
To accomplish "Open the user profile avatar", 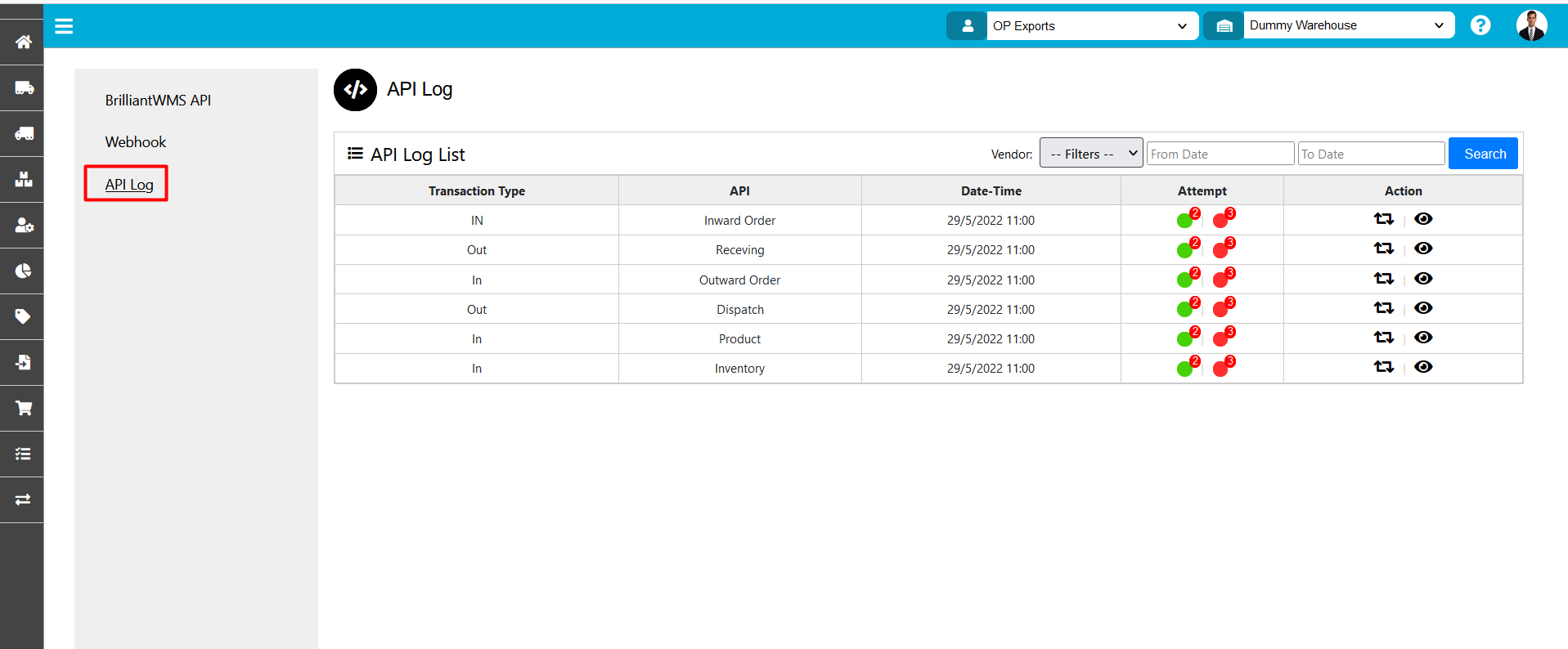I will point(1531,25).
